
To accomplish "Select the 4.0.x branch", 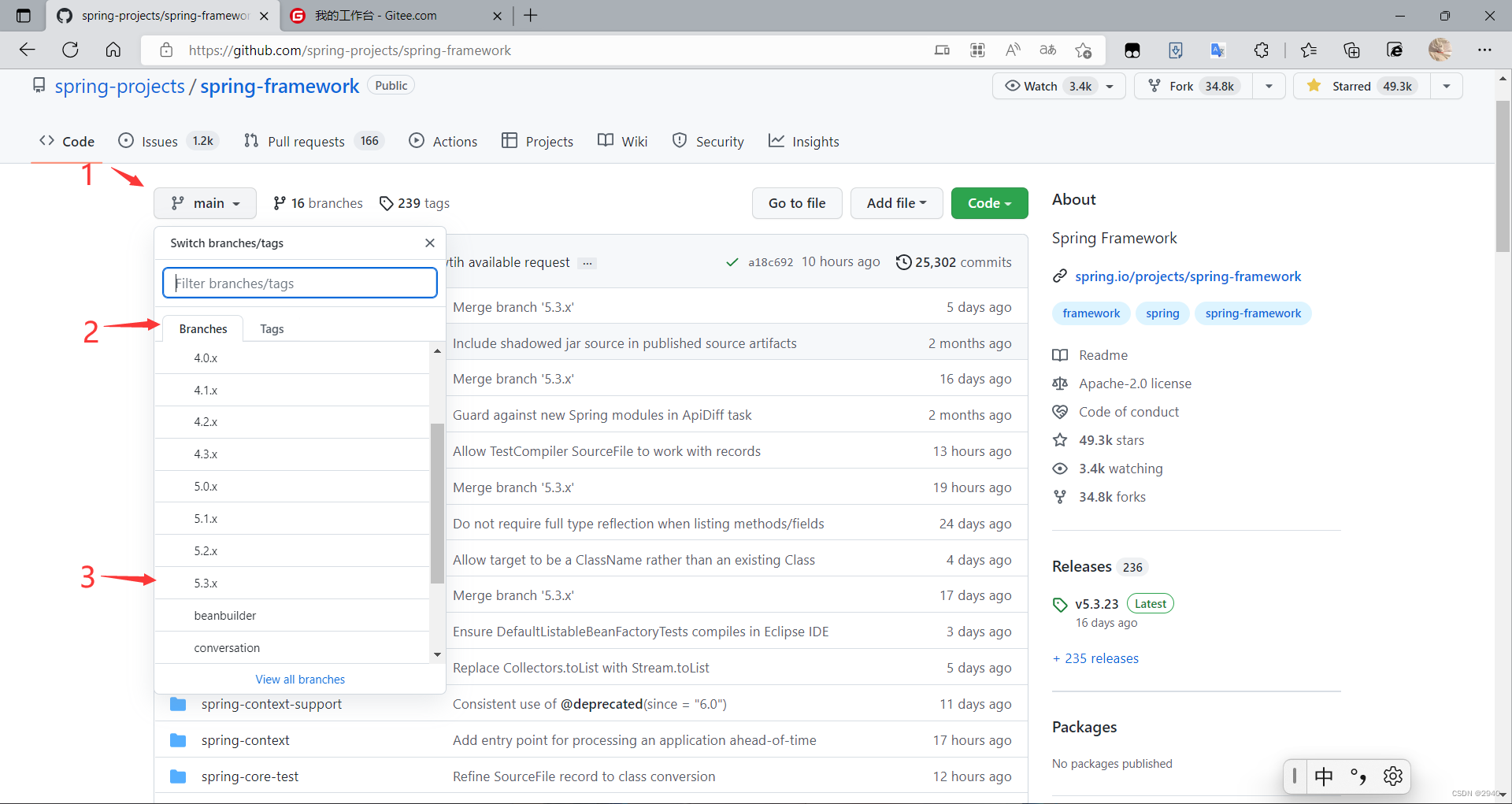I will click(x=292, y=358).
